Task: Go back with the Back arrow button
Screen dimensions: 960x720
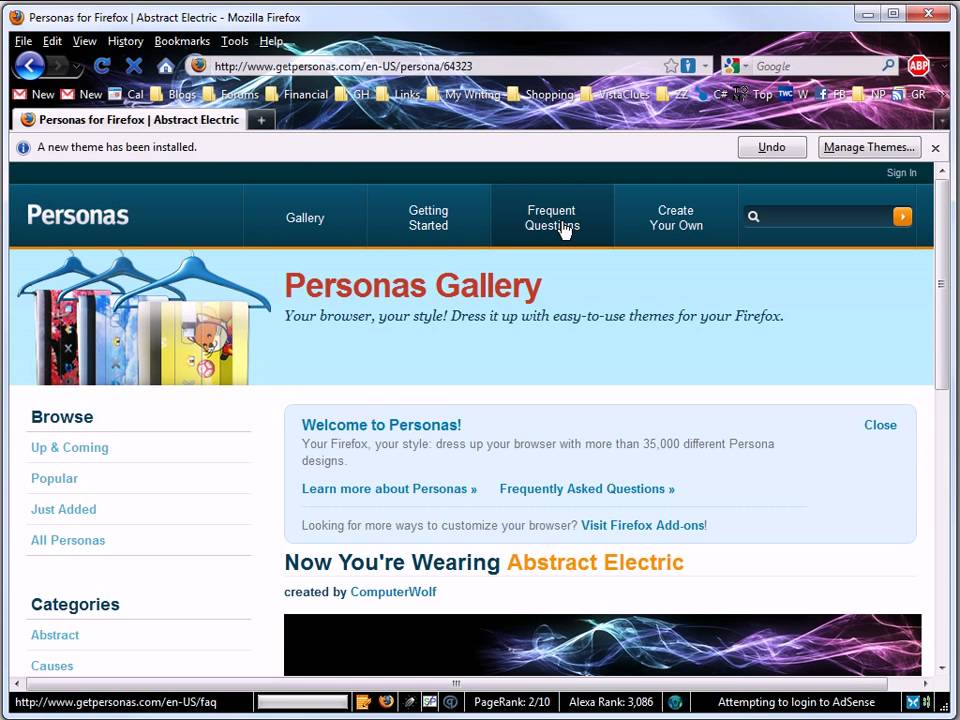Action: [29, 66]
